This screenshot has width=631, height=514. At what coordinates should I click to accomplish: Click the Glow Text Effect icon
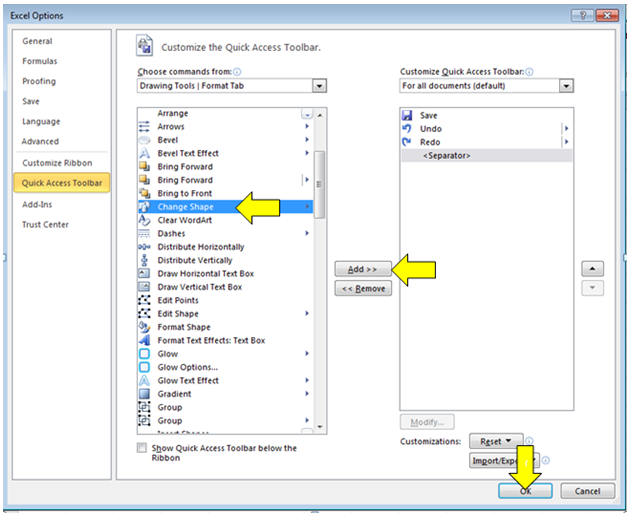tap(144, 380)
